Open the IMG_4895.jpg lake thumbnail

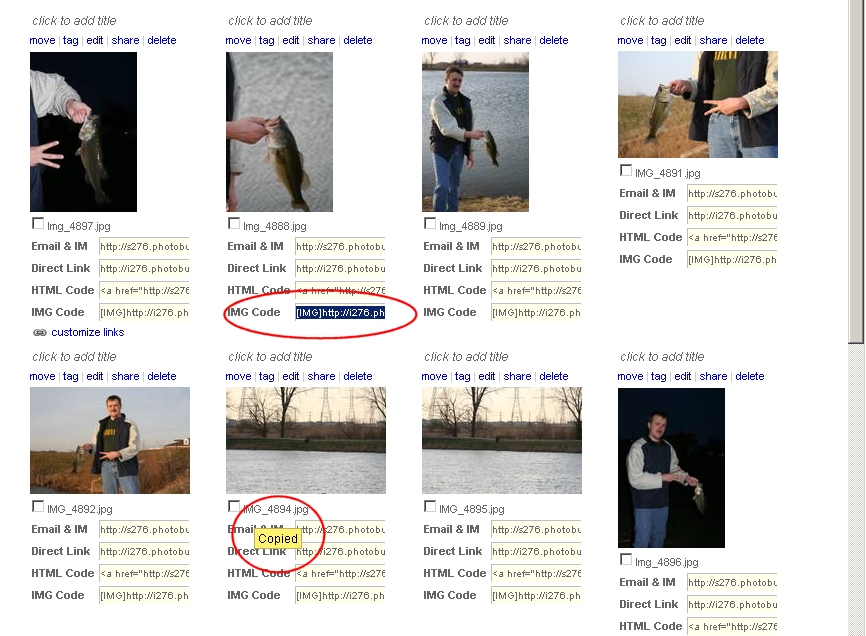pyautogui.click(x=501, y=441)
